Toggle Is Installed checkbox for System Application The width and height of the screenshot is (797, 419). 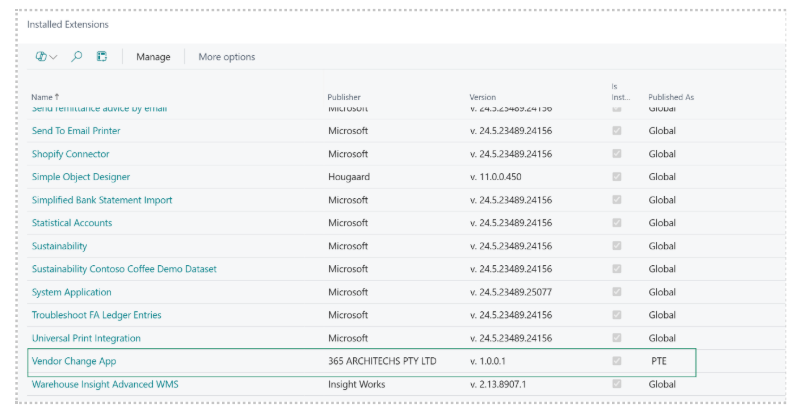(616, 292)
